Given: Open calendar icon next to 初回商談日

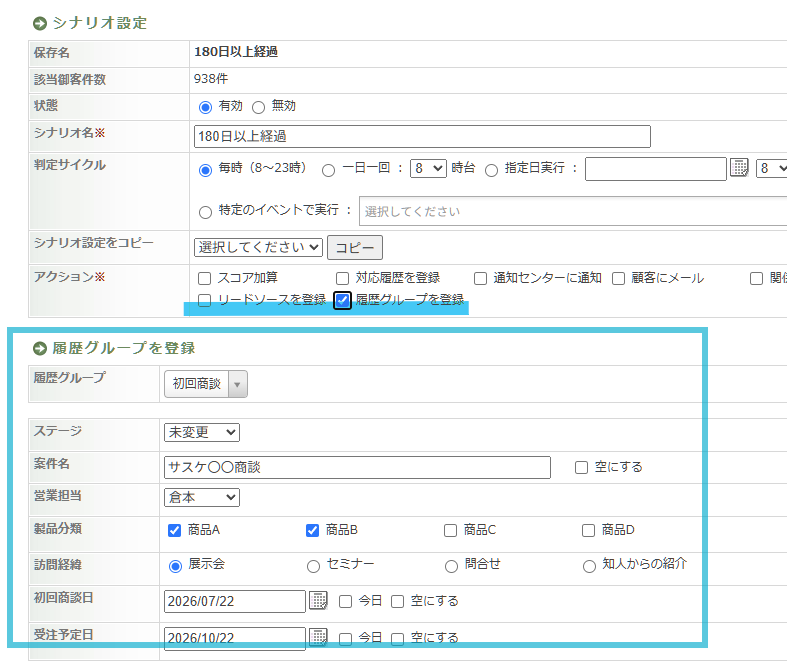Looking at the screenshot, I should 318,600.
